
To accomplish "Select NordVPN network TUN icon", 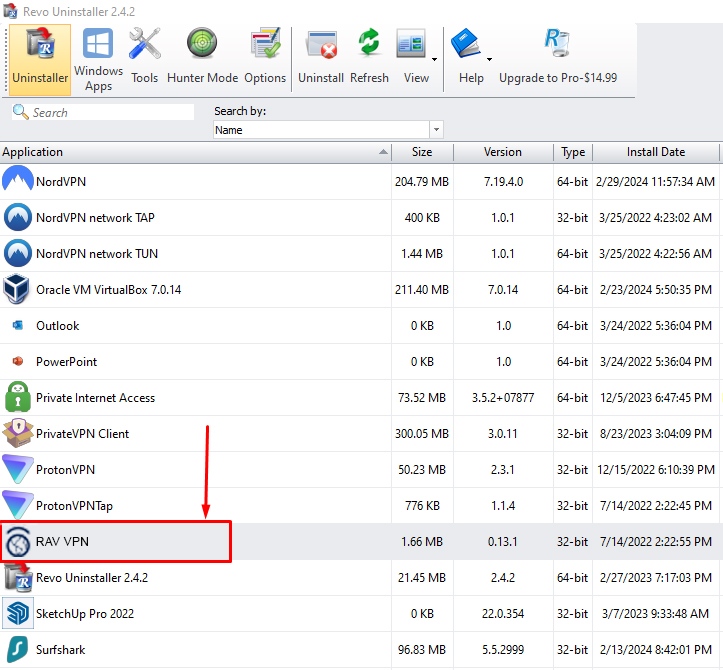I will click(18, 253).
